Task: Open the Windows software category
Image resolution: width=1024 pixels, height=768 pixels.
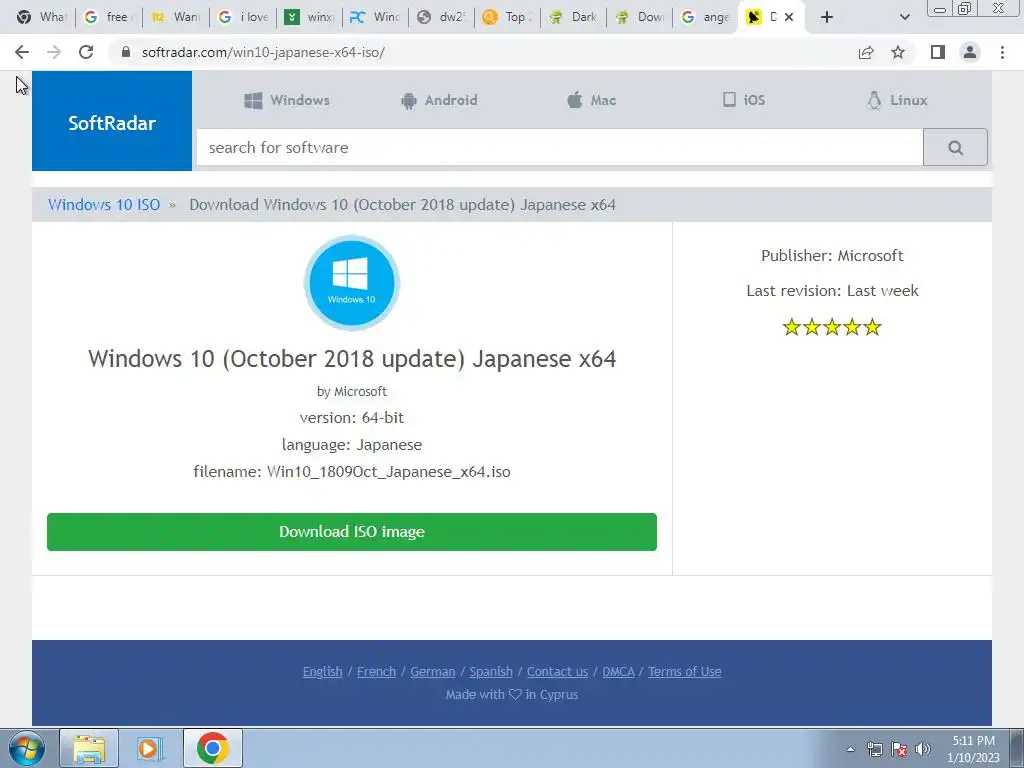Action: coord(287,100)
